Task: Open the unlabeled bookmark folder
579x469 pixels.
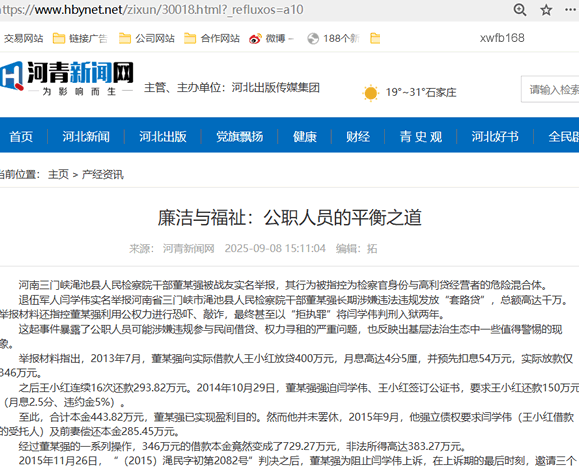Action: coord(375,38)
